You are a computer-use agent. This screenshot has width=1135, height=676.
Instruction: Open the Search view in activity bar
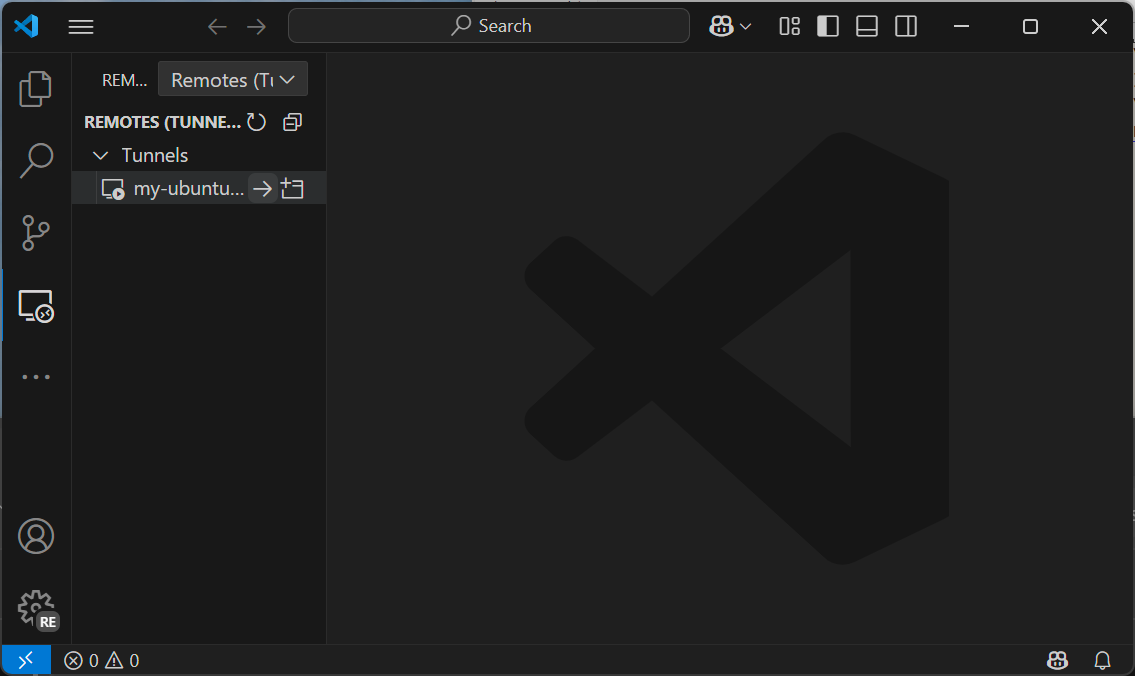(35, 160)
